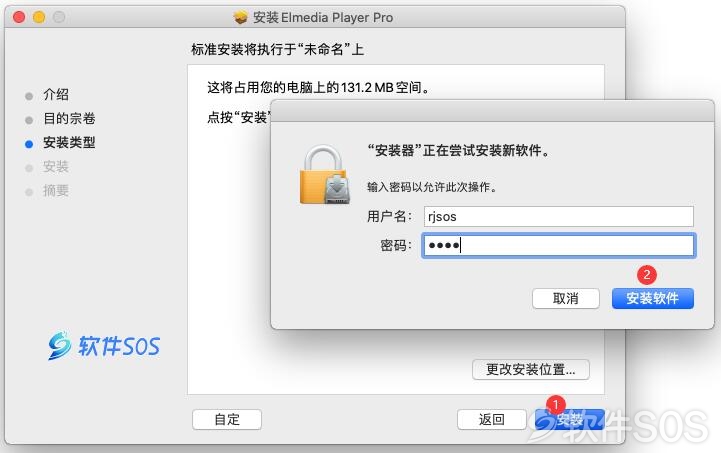Select the 介绍 step in sidebar
This screenshot has width=721, height=453.
pos(56,95)
